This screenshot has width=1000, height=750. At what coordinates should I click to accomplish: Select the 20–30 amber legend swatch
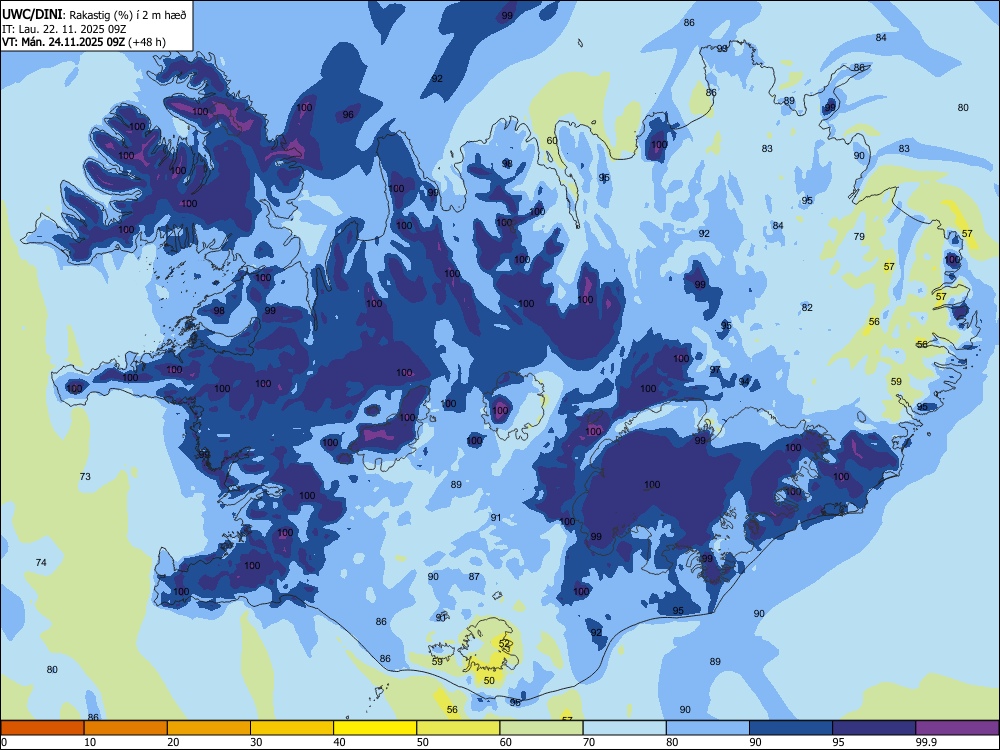coord(209,728)
